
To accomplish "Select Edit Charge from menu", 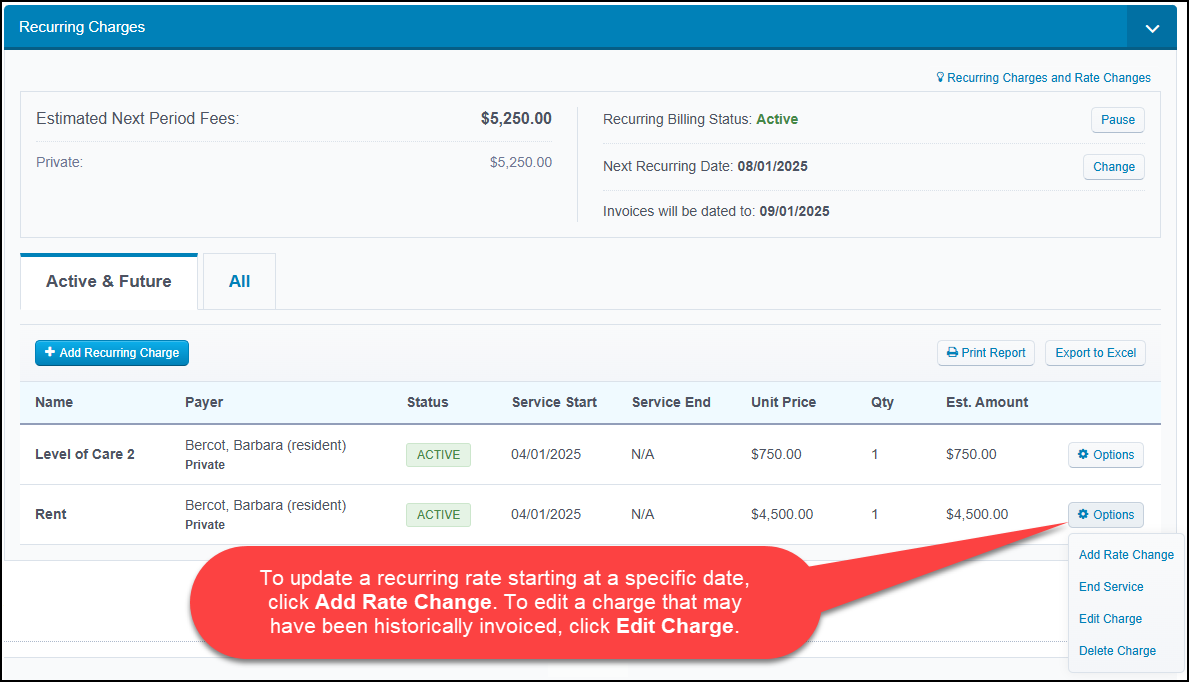I will (x=1110, y=618).
